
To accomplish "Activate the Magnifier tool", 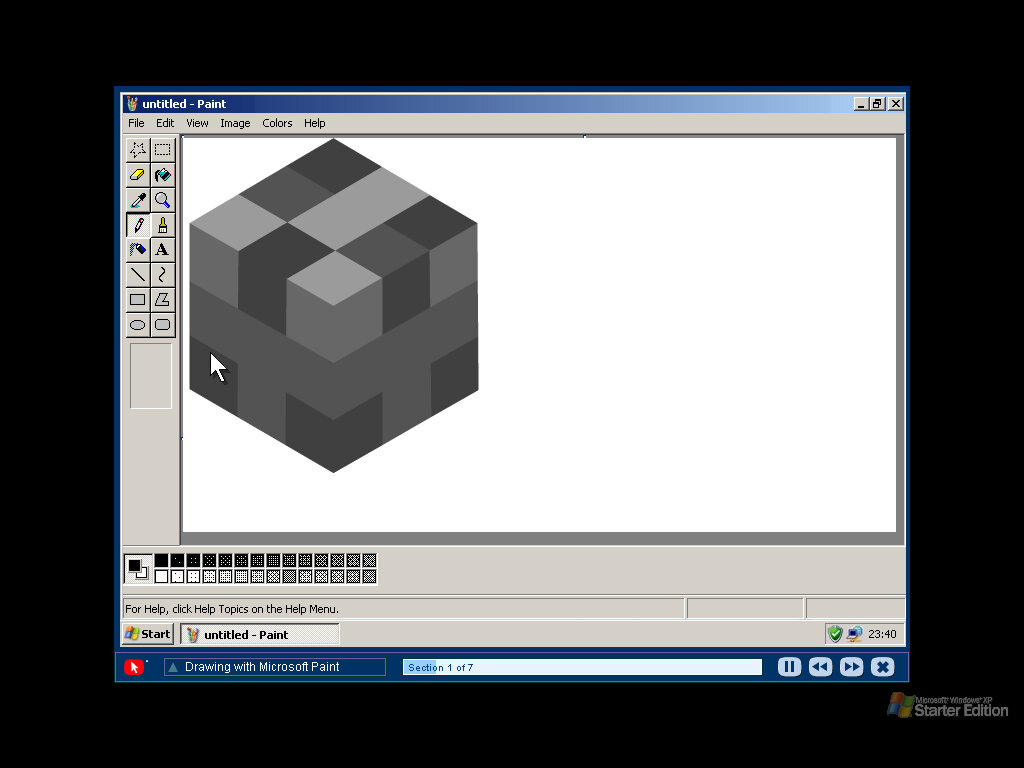I will pyautogui.click(x=162, y=200).
